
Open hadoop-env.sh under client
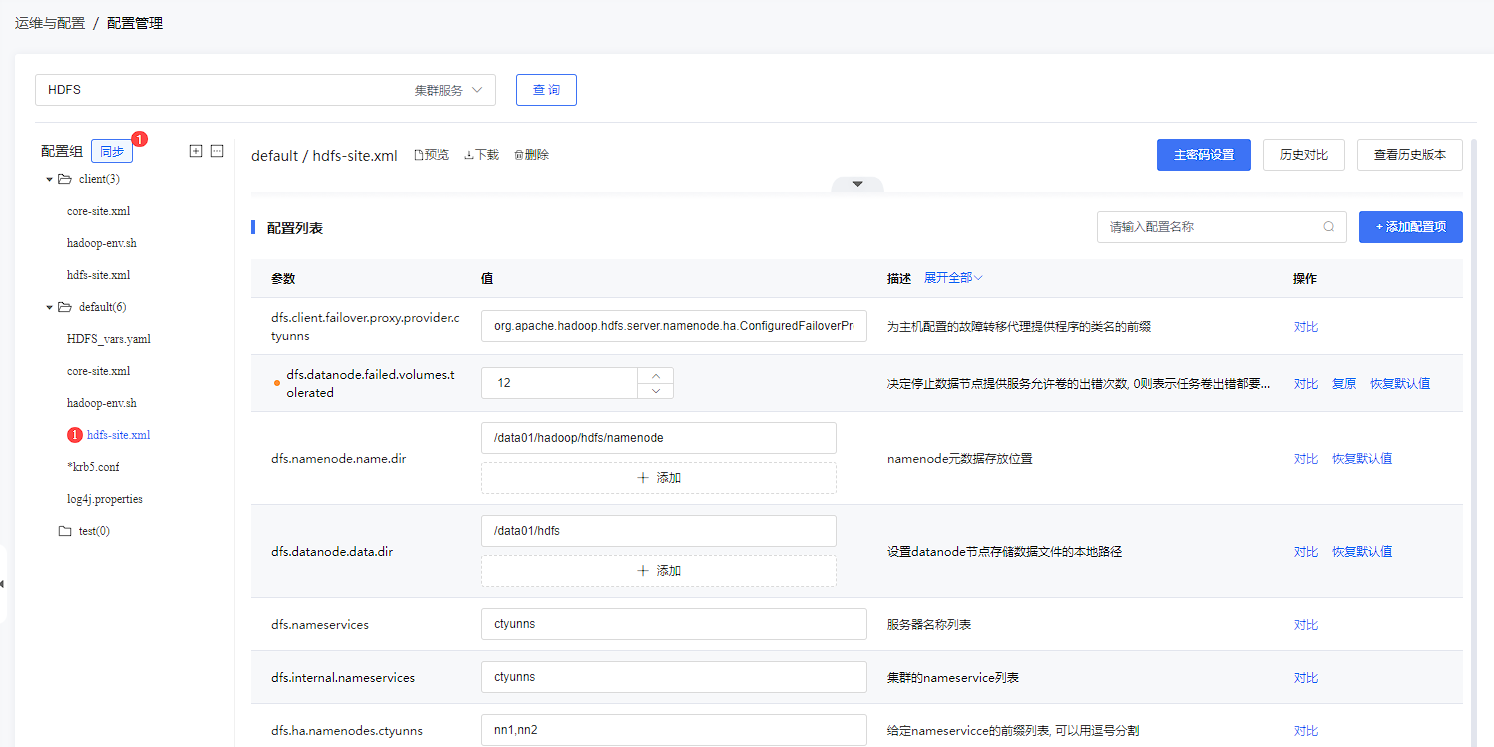(102, 243)
